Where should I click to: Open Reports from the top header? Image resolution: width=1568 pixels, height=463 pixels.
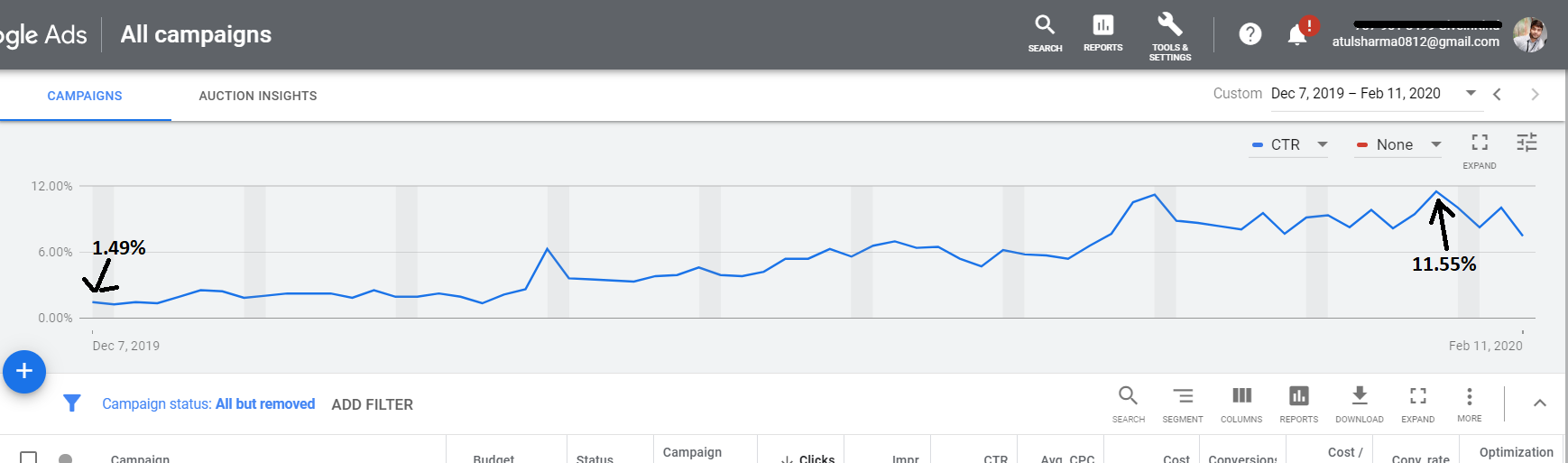pos(1102,32)
